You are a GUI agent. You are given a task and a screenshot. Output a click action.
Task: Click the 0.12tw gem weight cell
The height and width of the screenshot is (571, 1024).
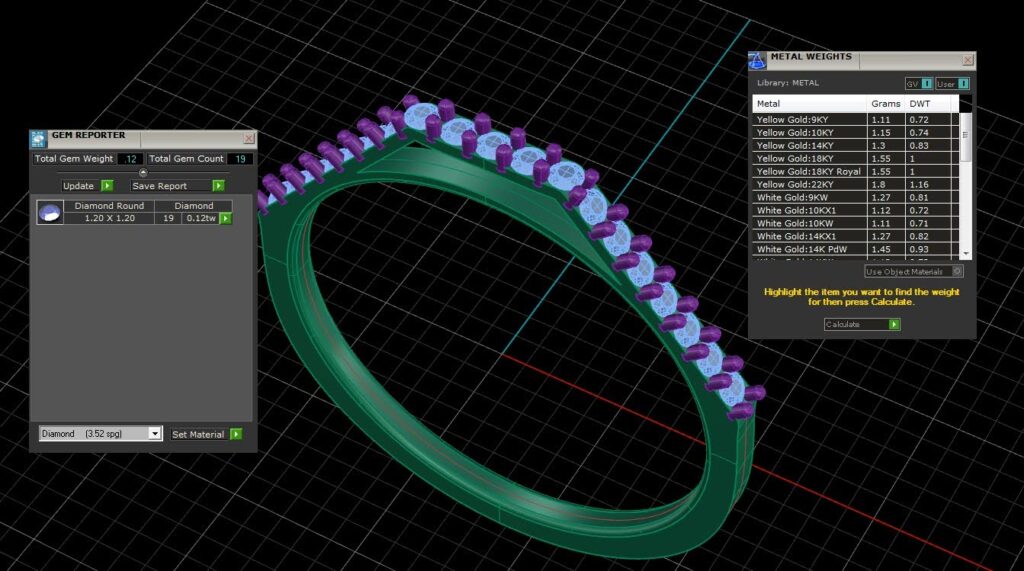click(201, 218)
